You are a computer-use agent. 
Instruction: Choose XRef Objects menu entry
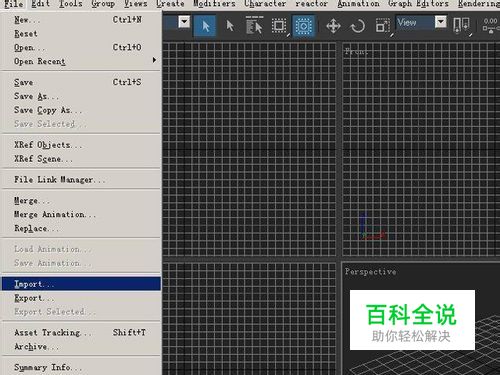tap(81, 145)
